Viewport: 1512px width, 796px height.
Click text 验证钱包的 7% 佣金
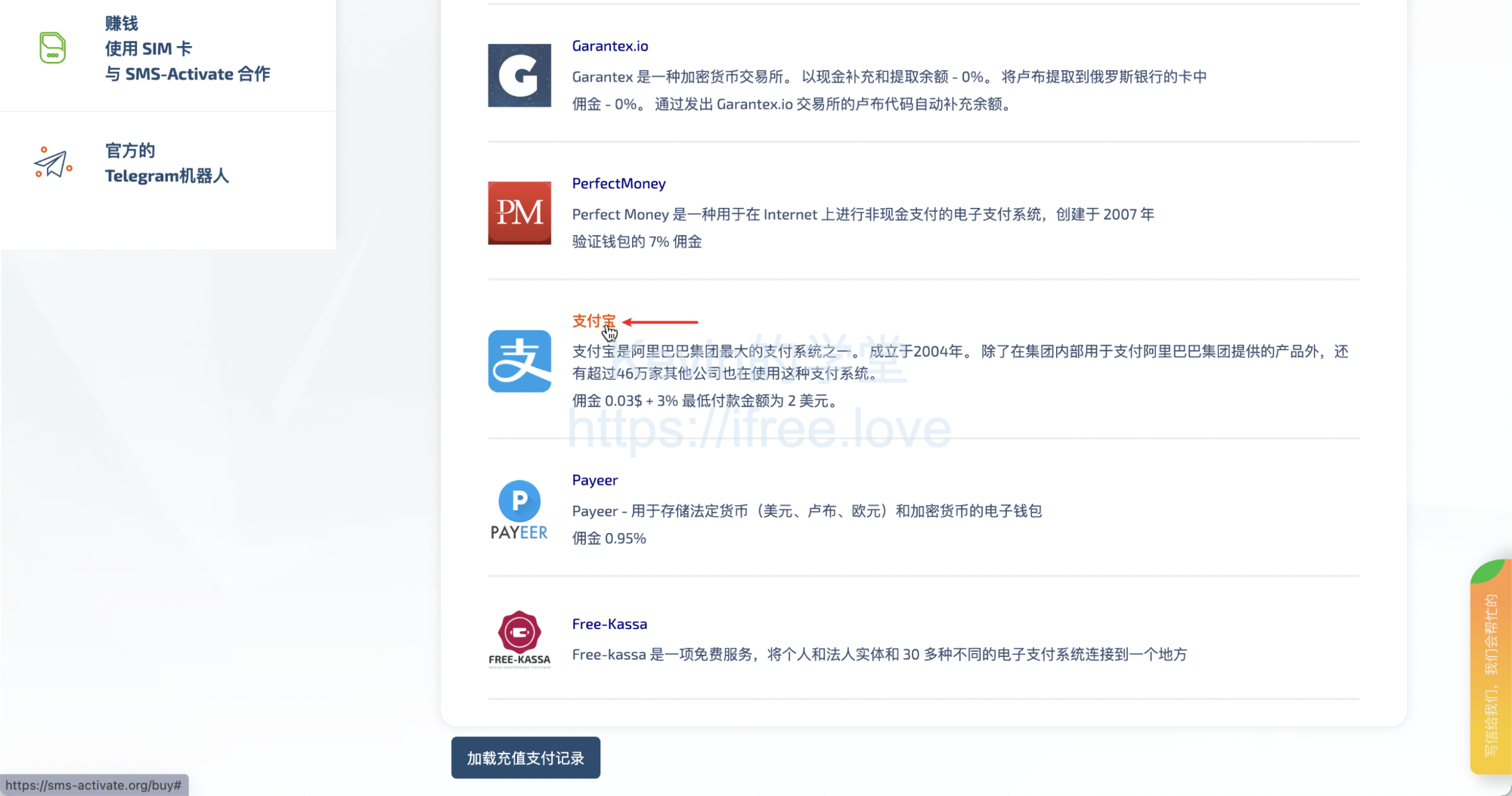pos(637,242)
